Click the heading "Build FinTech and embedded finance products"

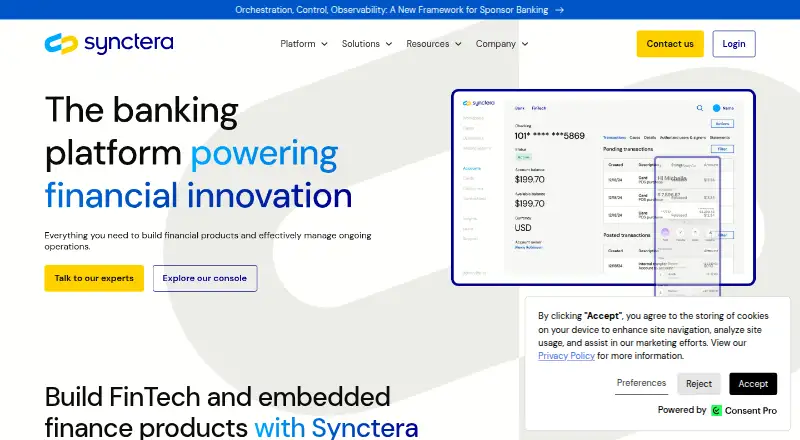[231, 412]
